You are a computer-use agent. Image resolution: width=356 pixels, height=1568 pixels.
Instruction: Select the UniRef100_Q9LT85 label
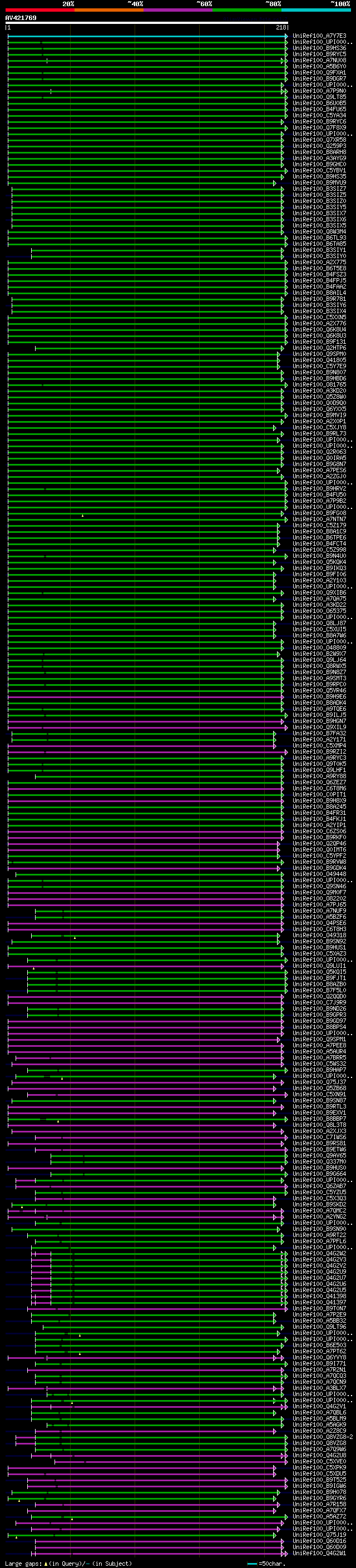(x=319, y=97)
